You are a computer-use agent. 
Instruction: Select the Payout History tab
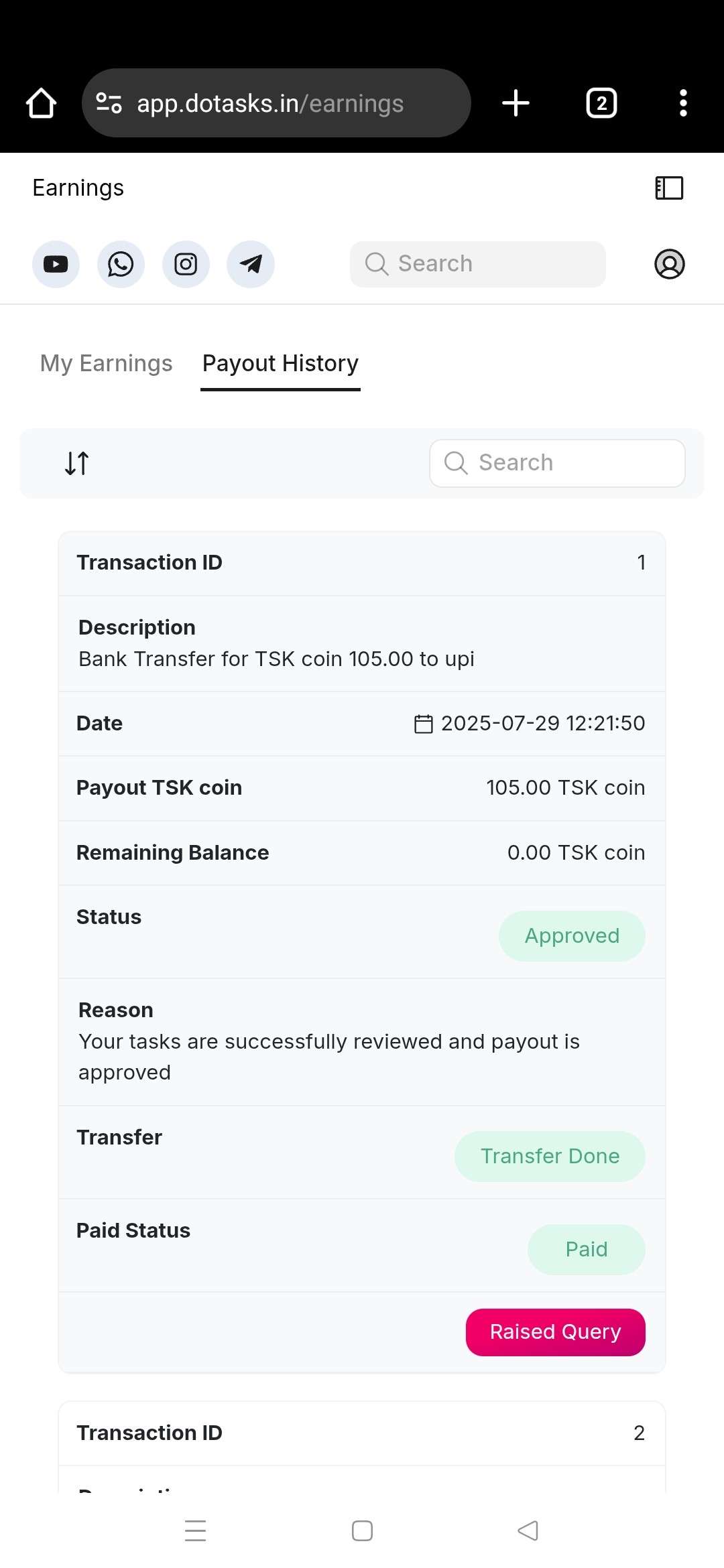[x=280, y=363]
